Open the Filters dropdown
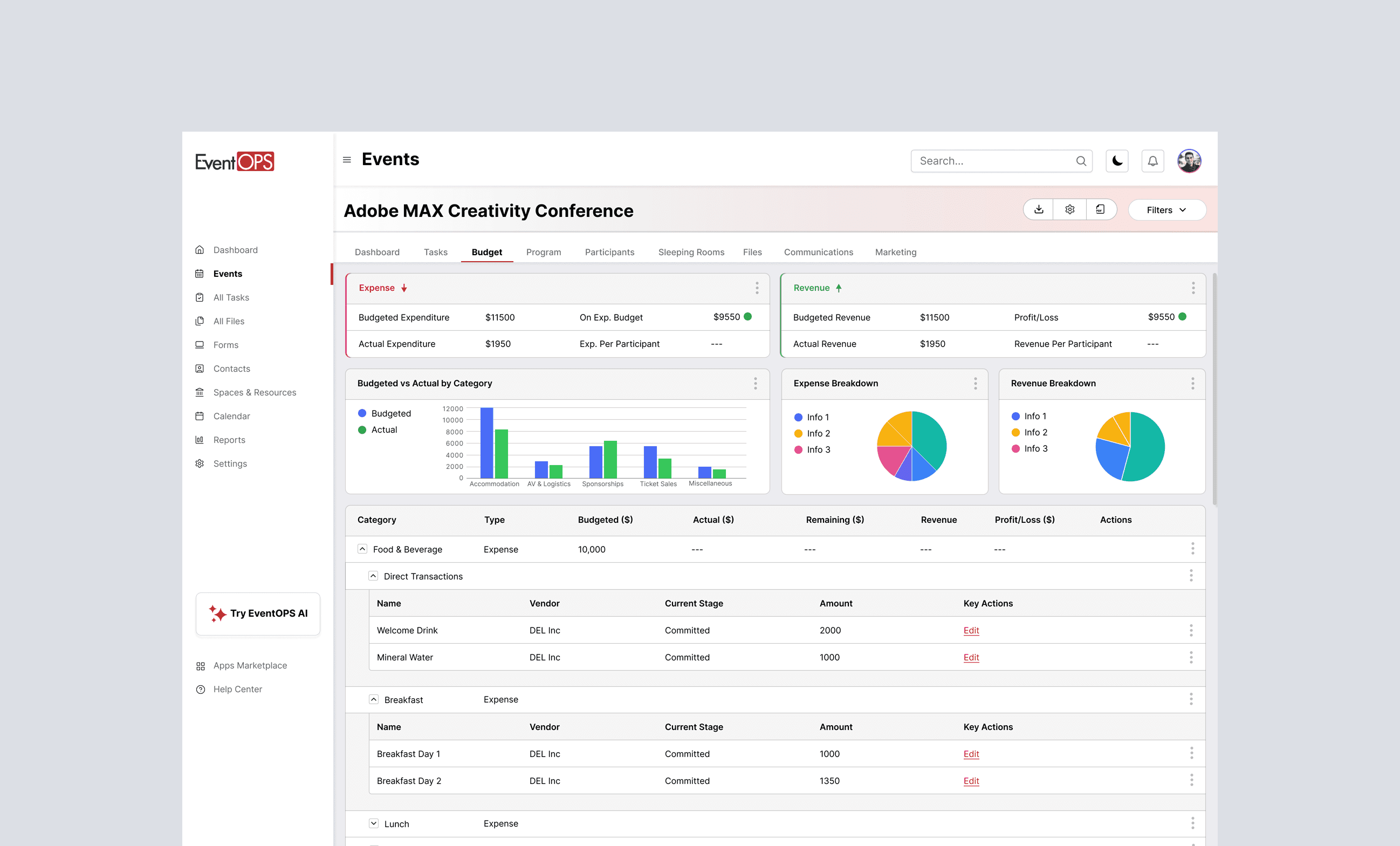The height and width of the screenshot is (846, 1400). point(1166,210)
